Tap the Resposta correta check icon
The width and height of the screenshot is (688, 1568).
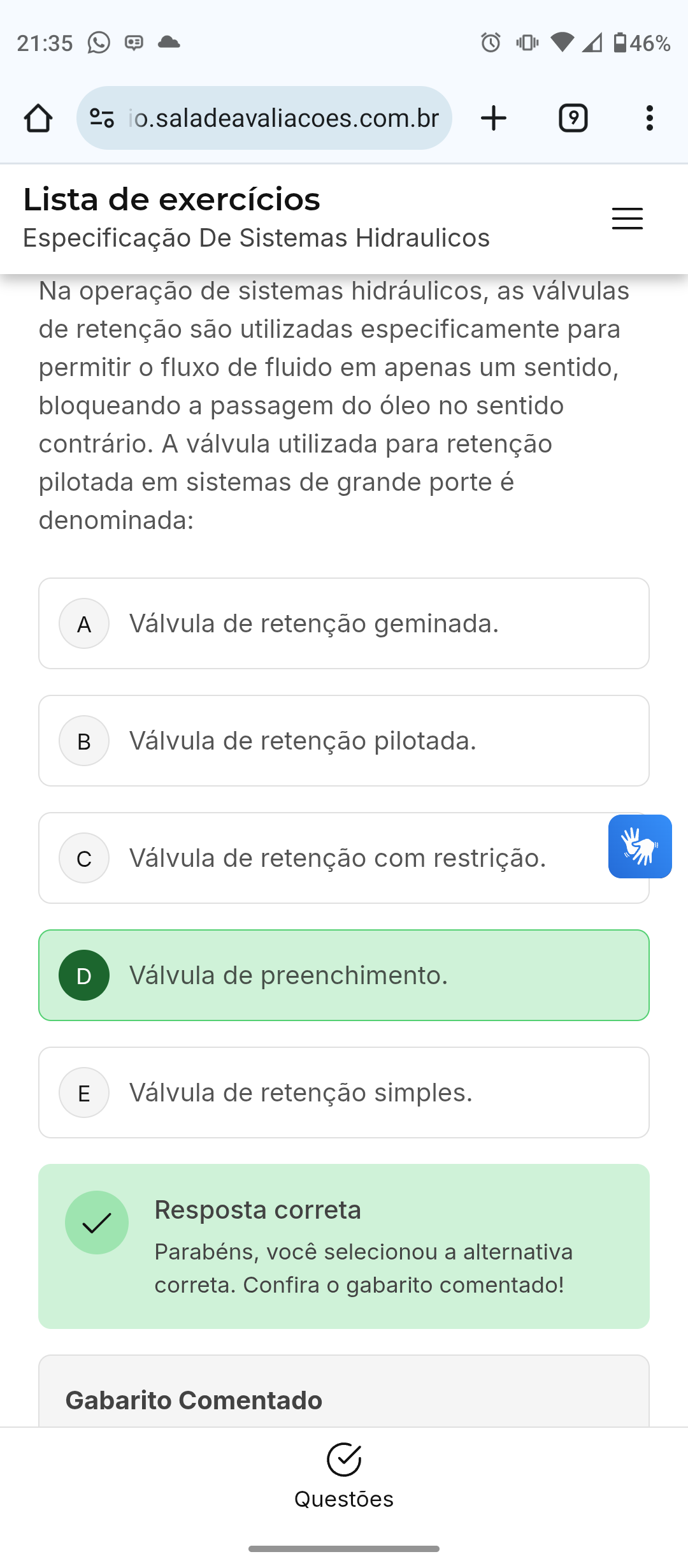pos(97,1223)
